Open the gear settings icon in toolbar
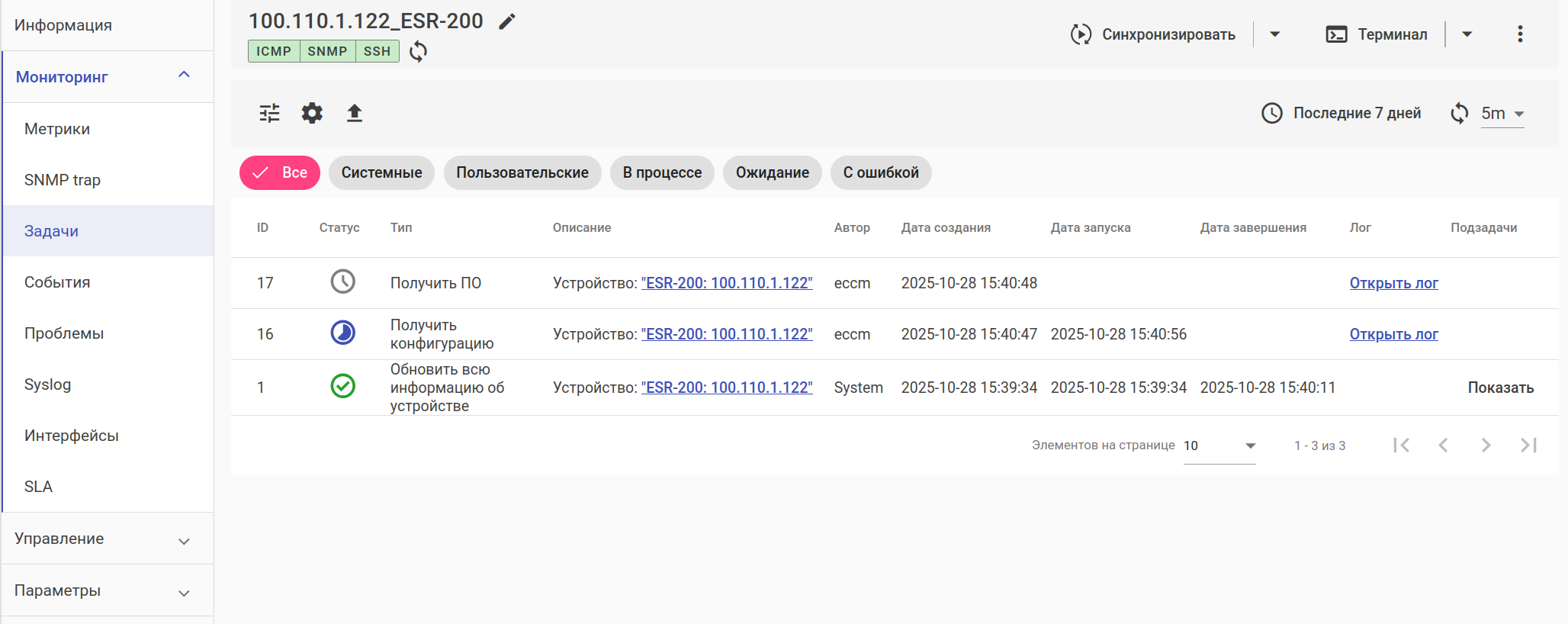This screenshot has width=1568, height=624. pos(312,113)
